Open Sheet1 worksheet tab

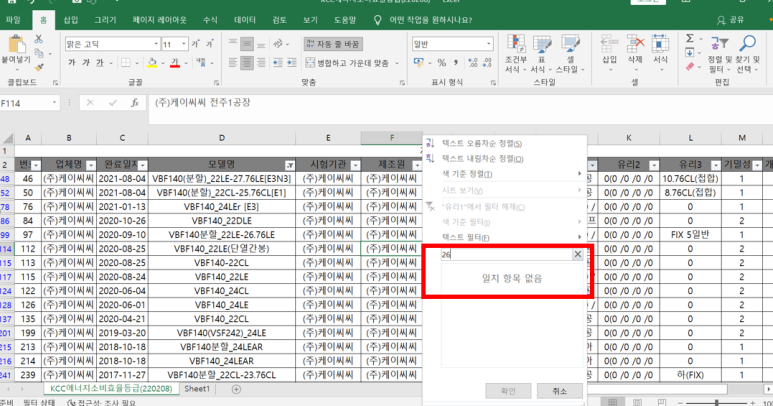click(x=197, y=389)
